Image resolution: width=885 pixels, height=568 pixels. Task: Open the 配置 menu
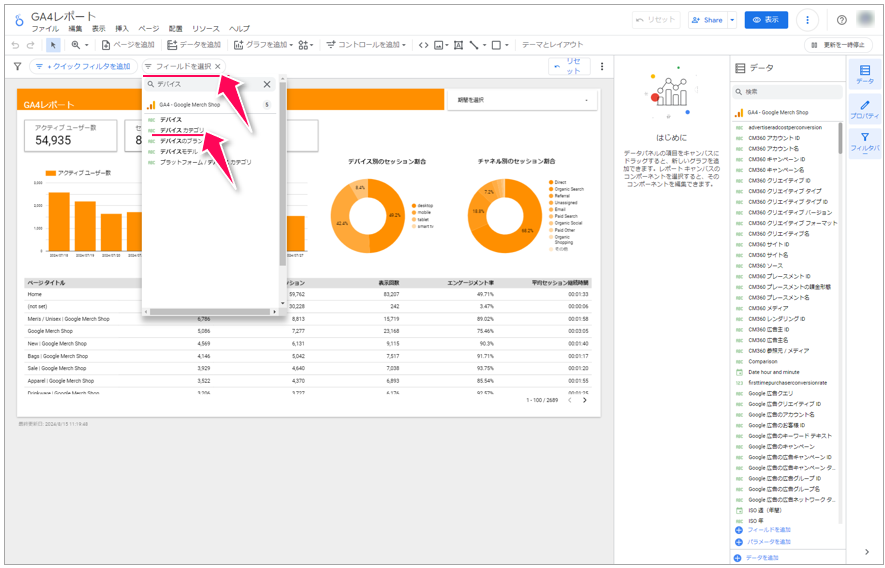tap(176, 29)
